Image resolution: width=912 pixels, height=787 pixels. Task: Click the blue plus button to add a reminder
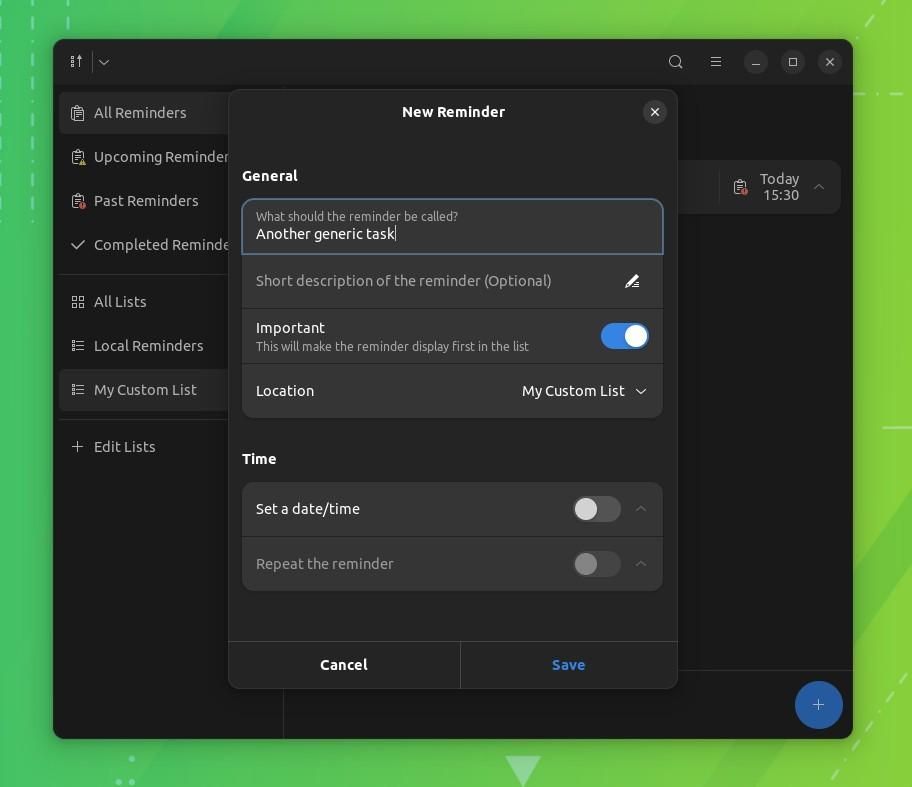pos(818,705)
